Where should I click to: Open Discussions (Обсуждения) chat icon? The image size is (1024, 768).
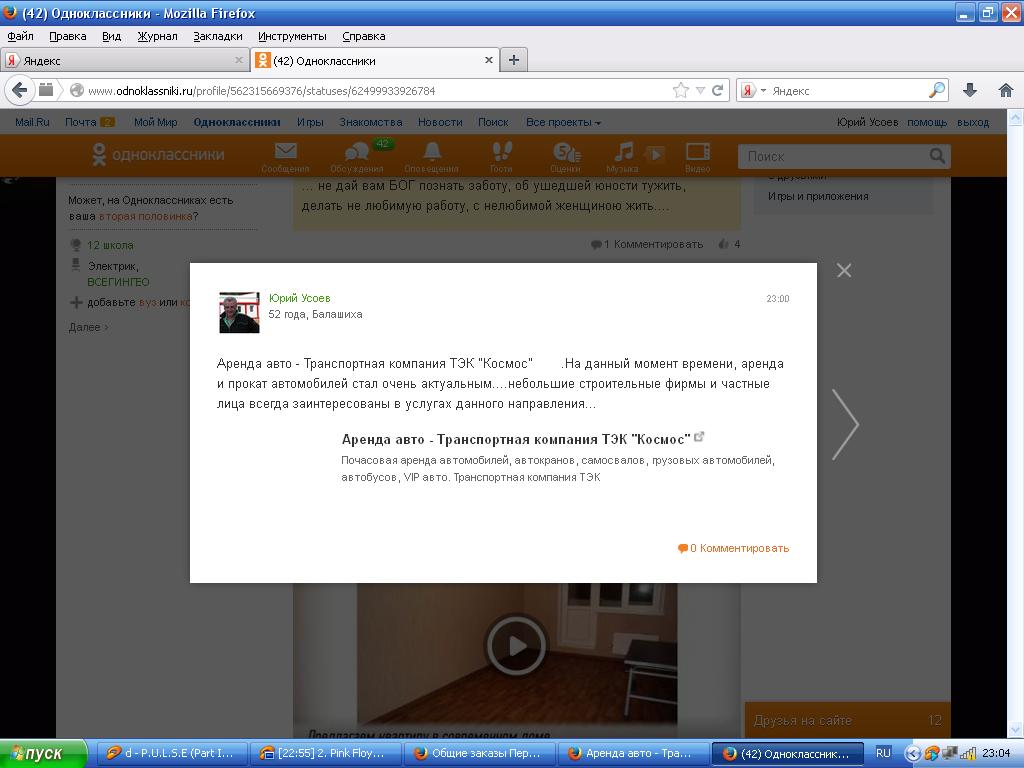357,152
